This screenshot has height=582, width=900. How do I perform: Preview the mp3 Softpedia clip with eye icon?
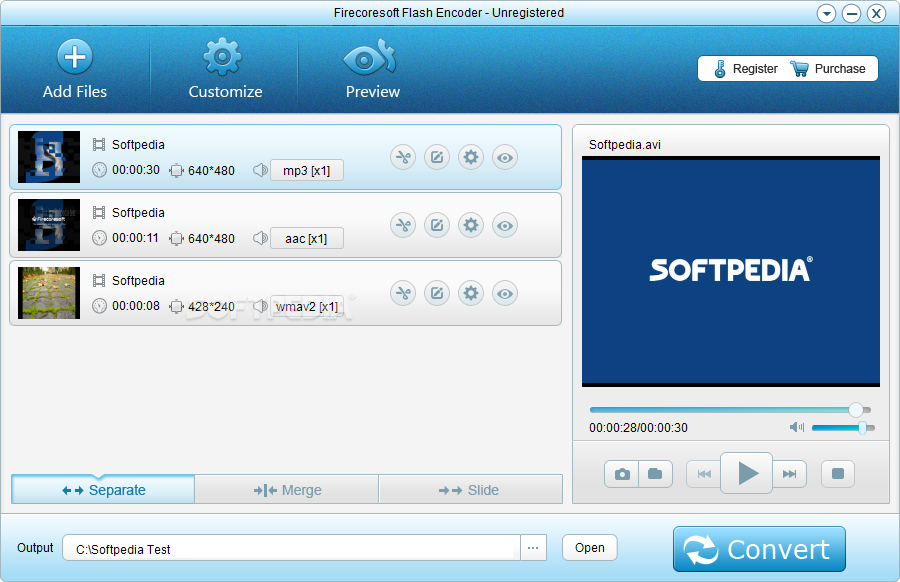(505, 157)
